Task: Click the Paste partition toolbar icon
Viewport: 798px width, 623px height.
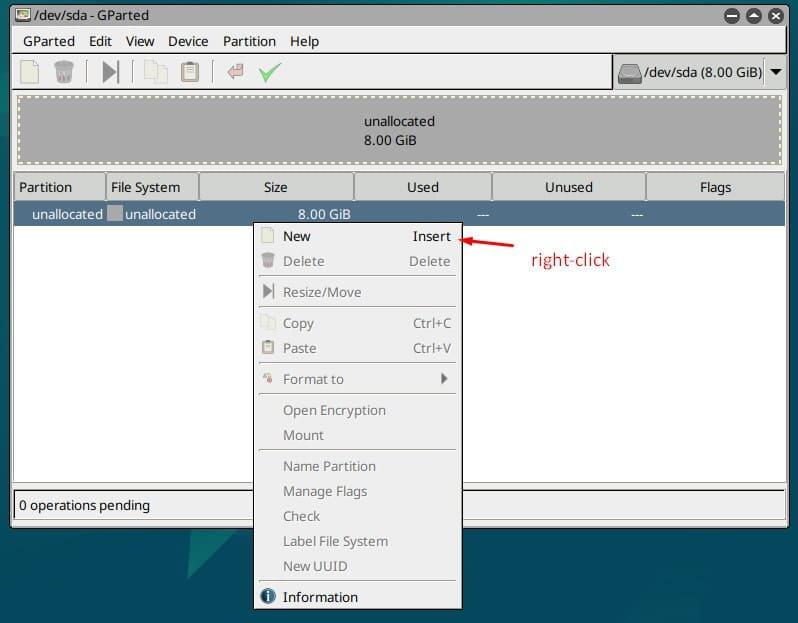Action: (x=189, y=72)
